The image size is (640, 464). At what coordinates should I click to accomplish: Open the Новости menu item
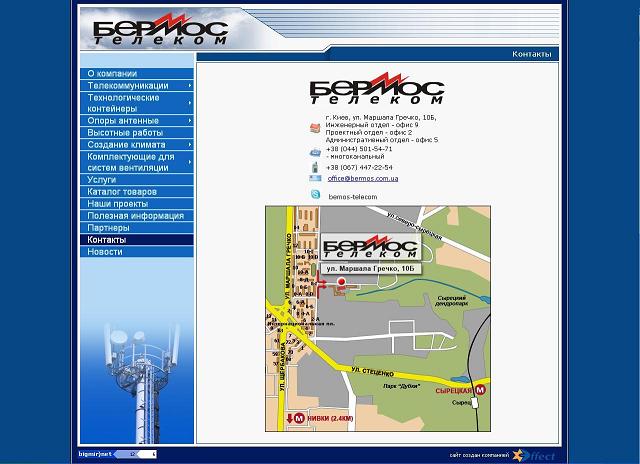(137, 251)
